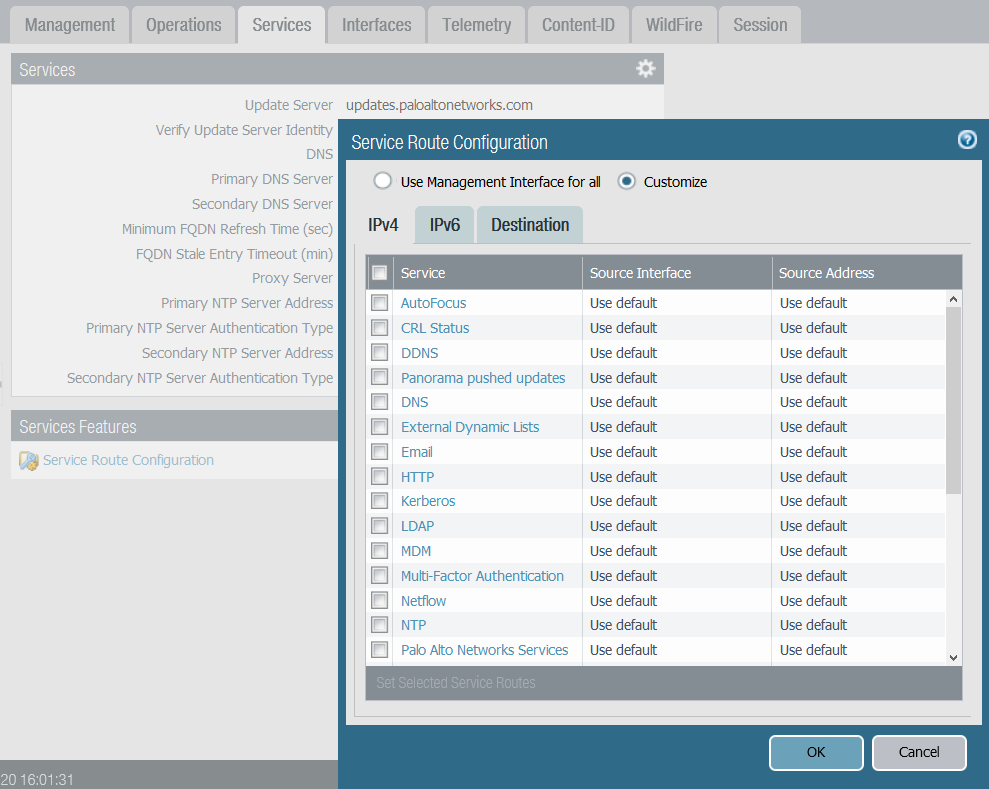Open help for Service Route Configuration
The width and height of the screenshot is (989, 789).
(x=966, y=139)
